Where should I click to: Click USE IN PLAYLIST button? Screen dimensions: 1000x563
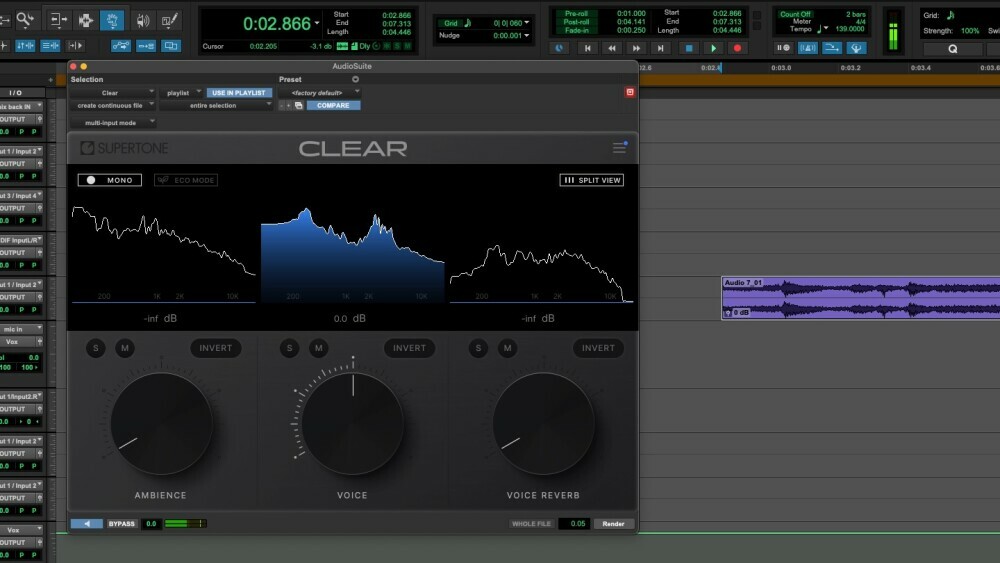click(x=239, y=92)
